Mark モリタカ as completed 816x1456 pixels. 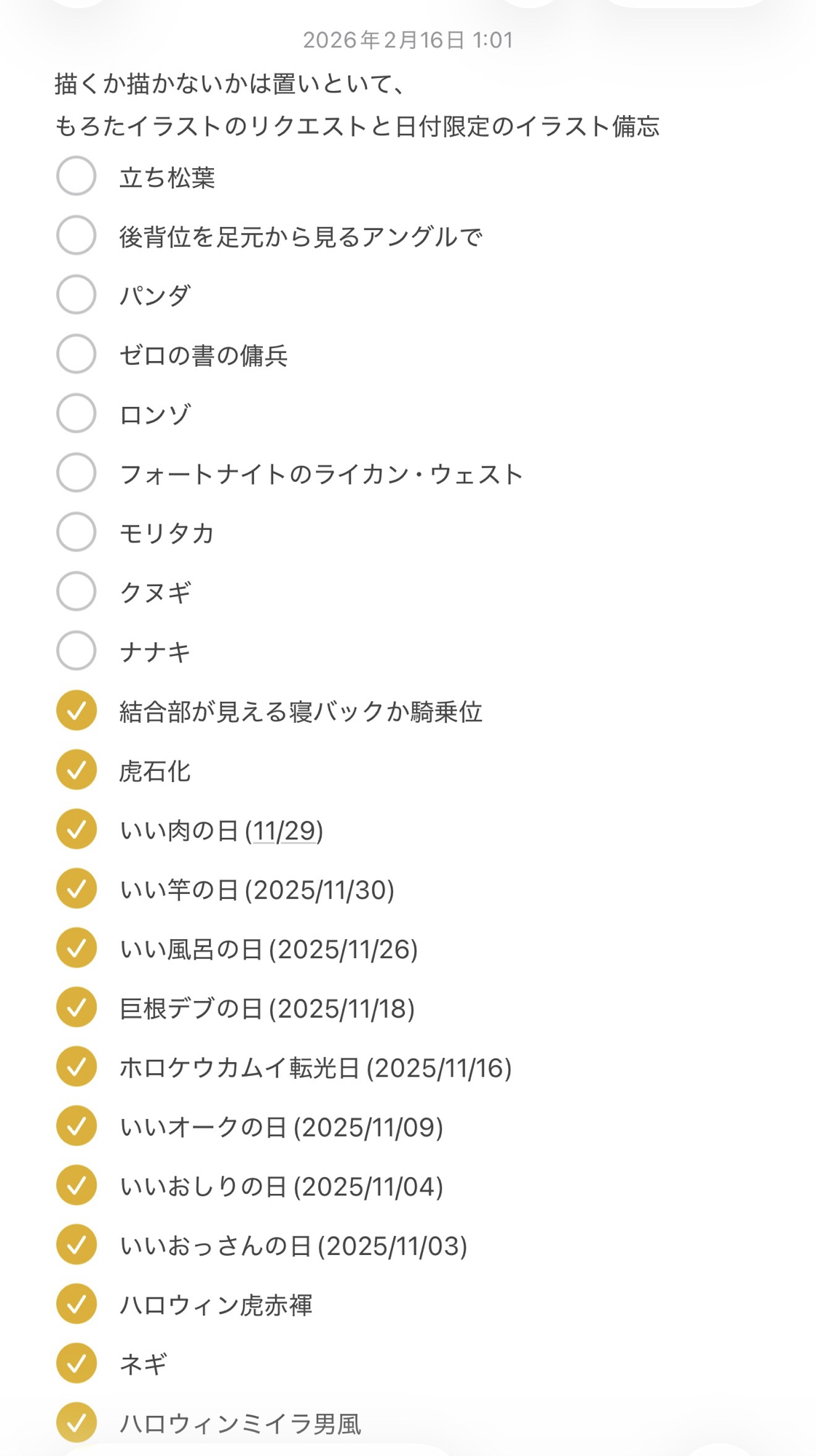tap(76, 532)
